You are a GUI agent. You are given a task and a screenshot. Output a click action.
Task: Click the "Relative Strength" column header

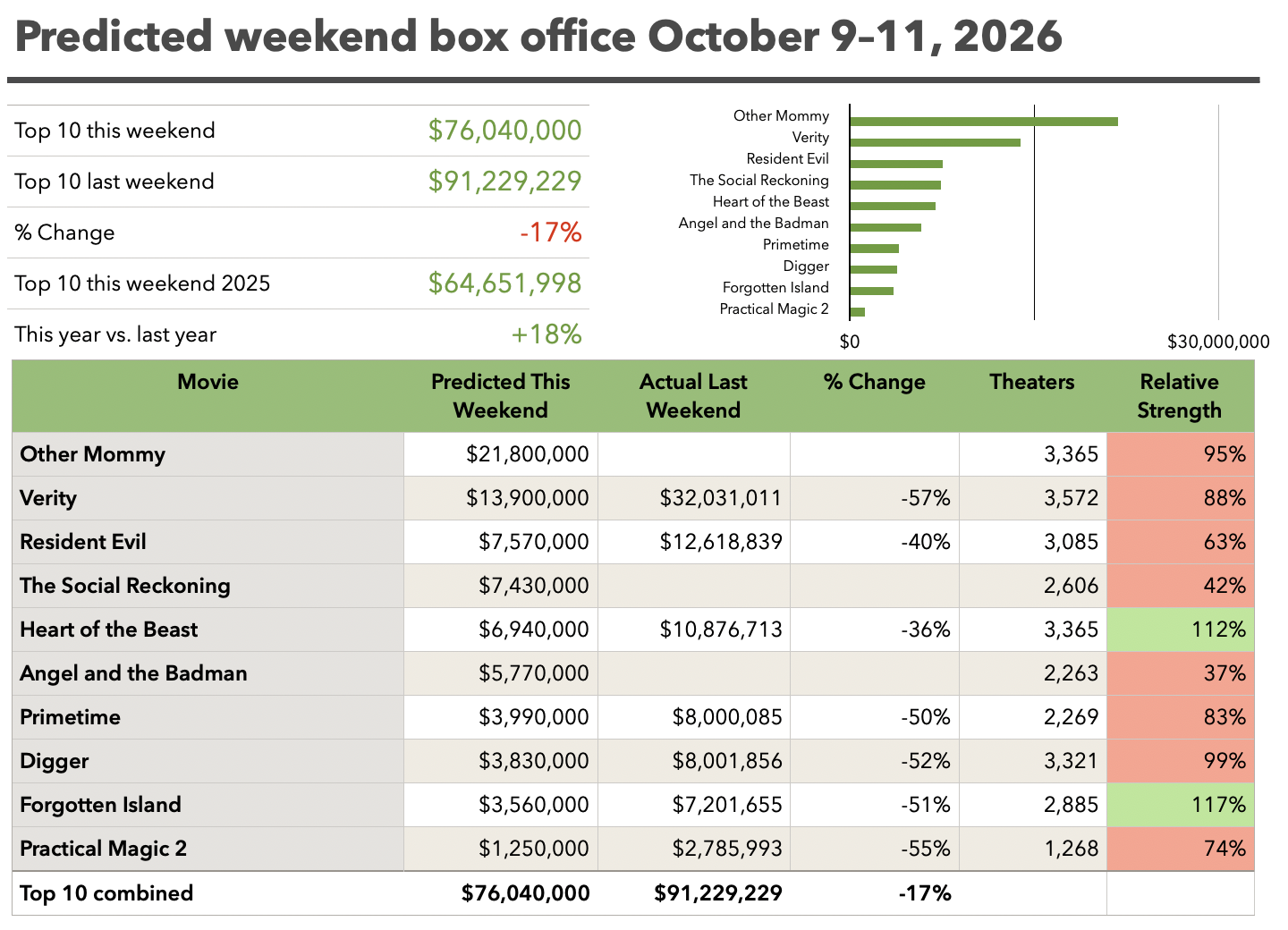tap(1179, 396)
